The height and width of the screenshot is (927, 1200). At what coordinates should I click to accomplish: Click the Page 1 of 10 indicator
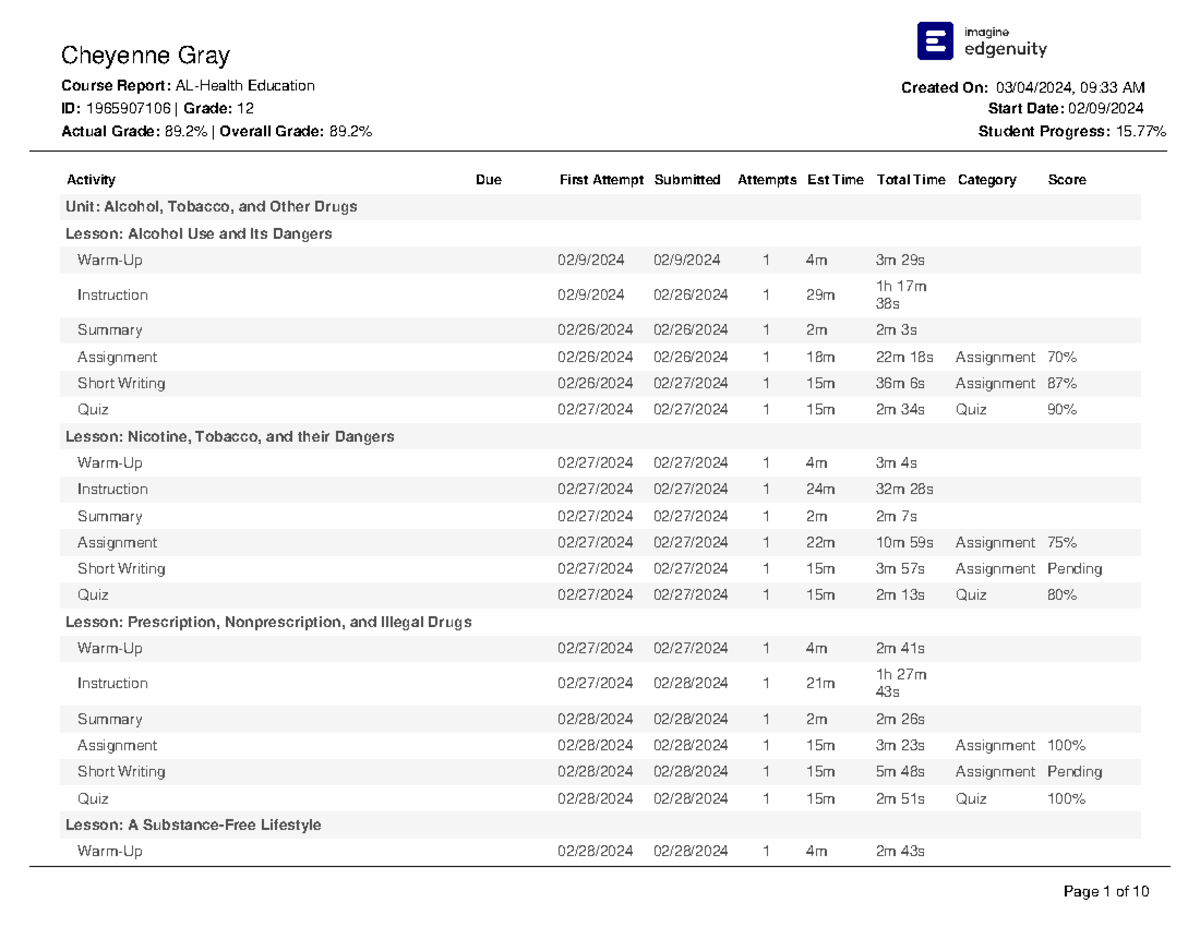pos(1107,891)
